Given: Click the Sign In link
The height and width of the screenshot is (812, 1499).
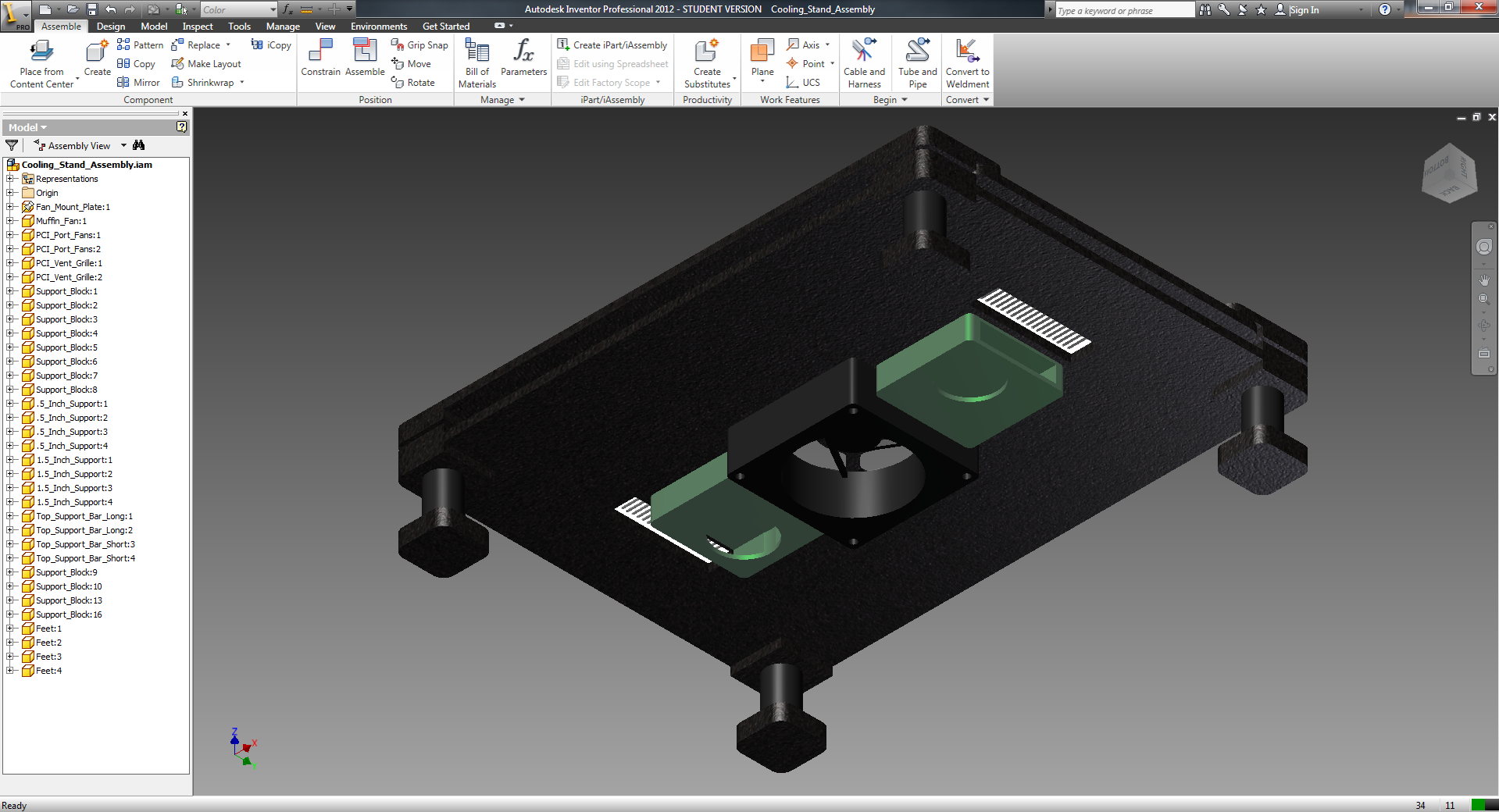Looking at the screenshot, I should 1304,10.
